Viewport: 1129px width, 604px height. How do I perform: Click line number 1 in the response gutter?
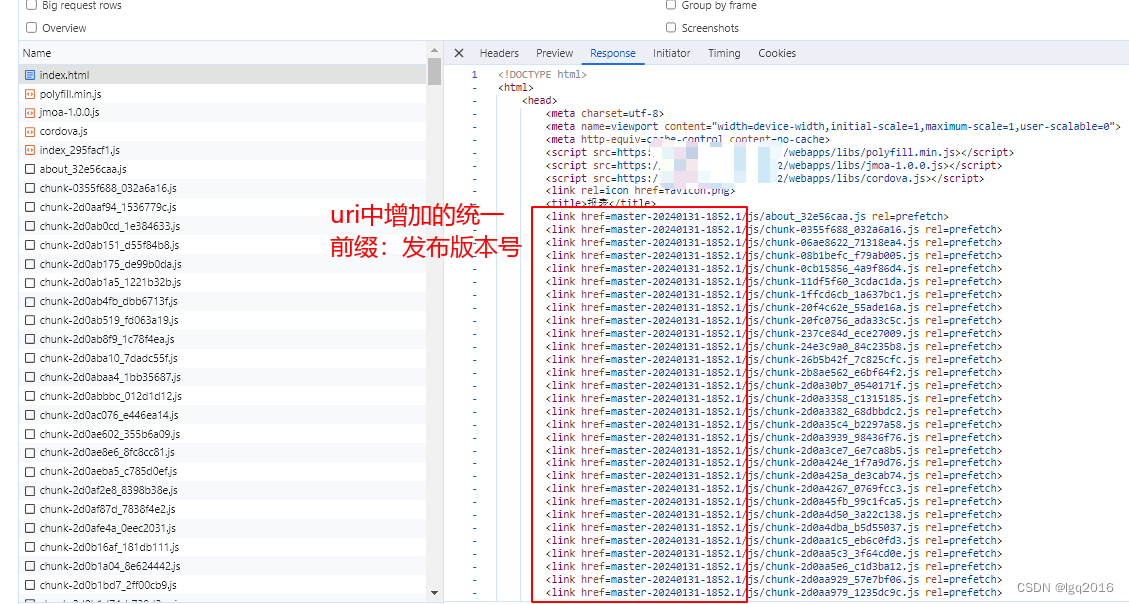point(474,75)
